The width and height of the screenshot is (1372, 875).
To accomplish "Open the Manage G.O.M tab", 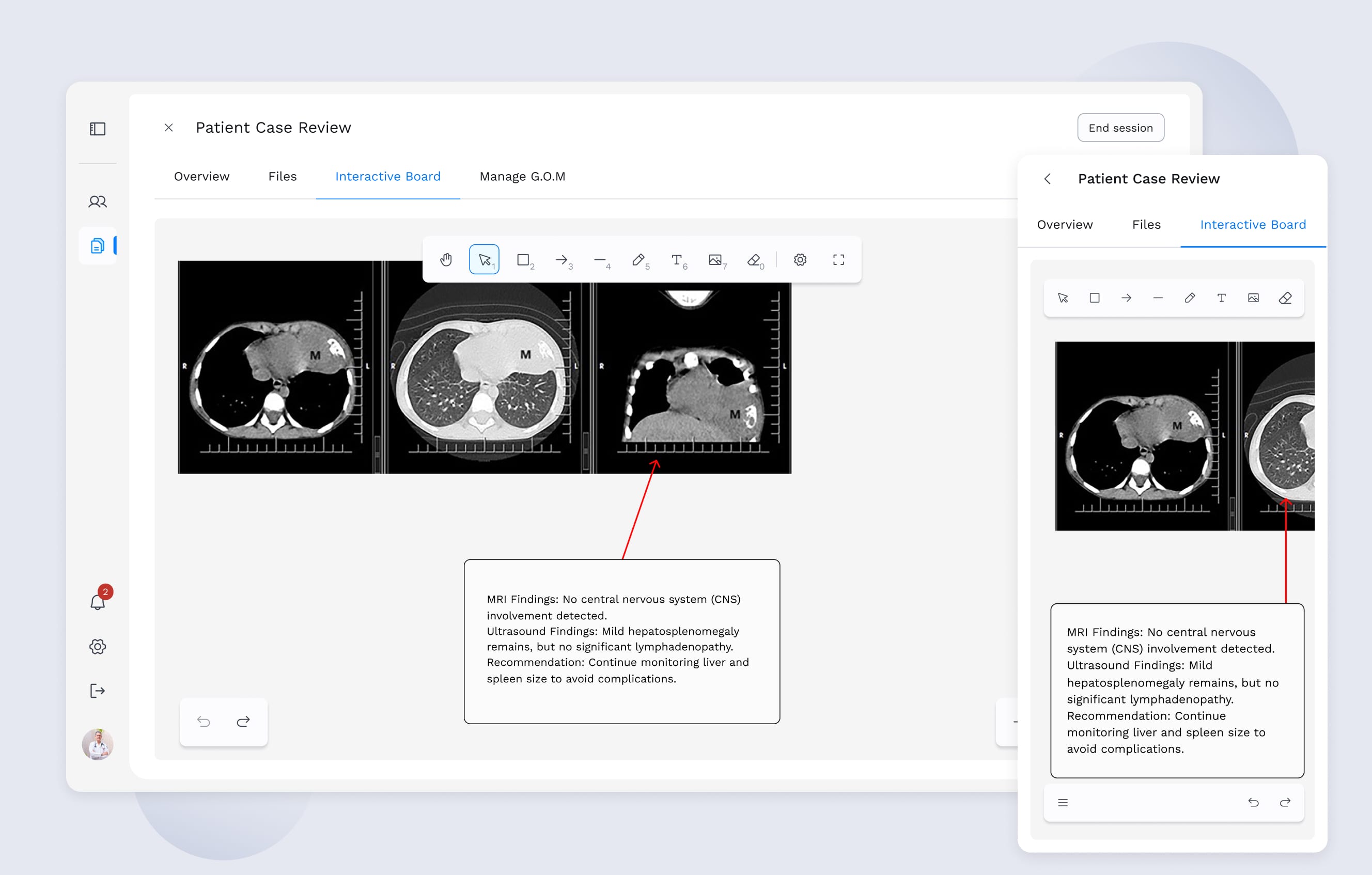I will coord(522,177).
